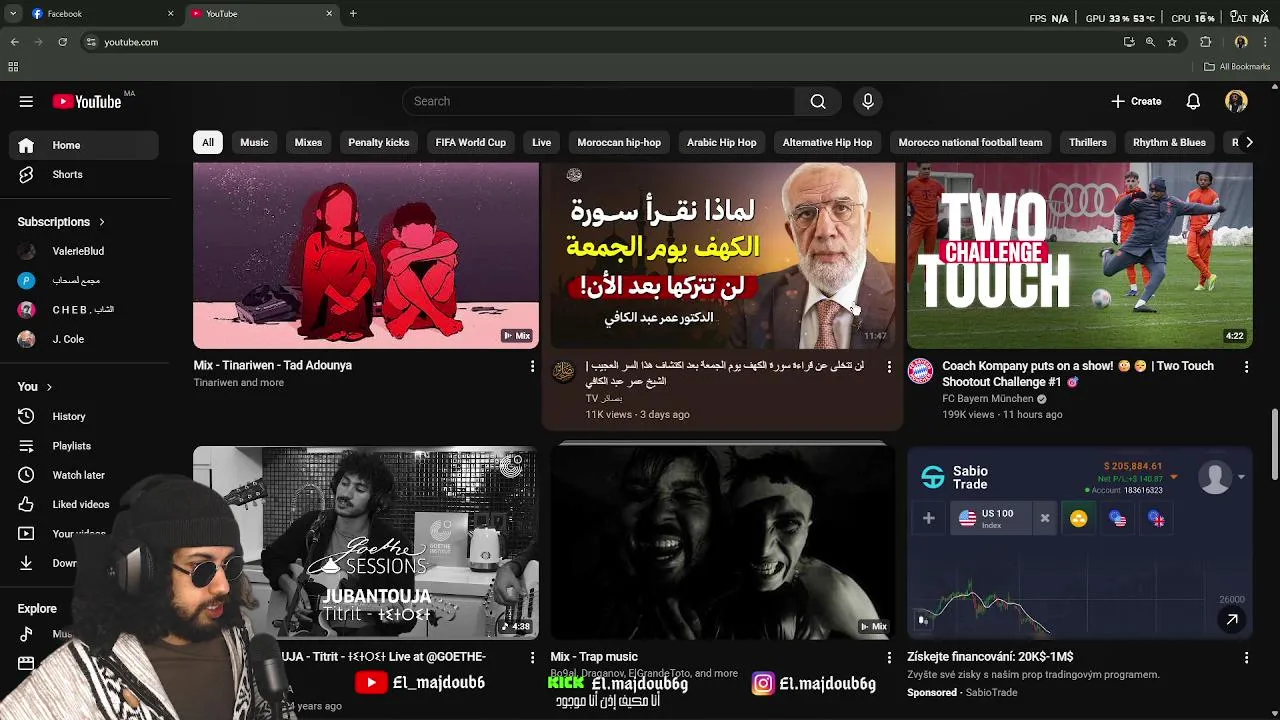
Task: Open Shorts in sidebar
Action: tap(84, 174)
